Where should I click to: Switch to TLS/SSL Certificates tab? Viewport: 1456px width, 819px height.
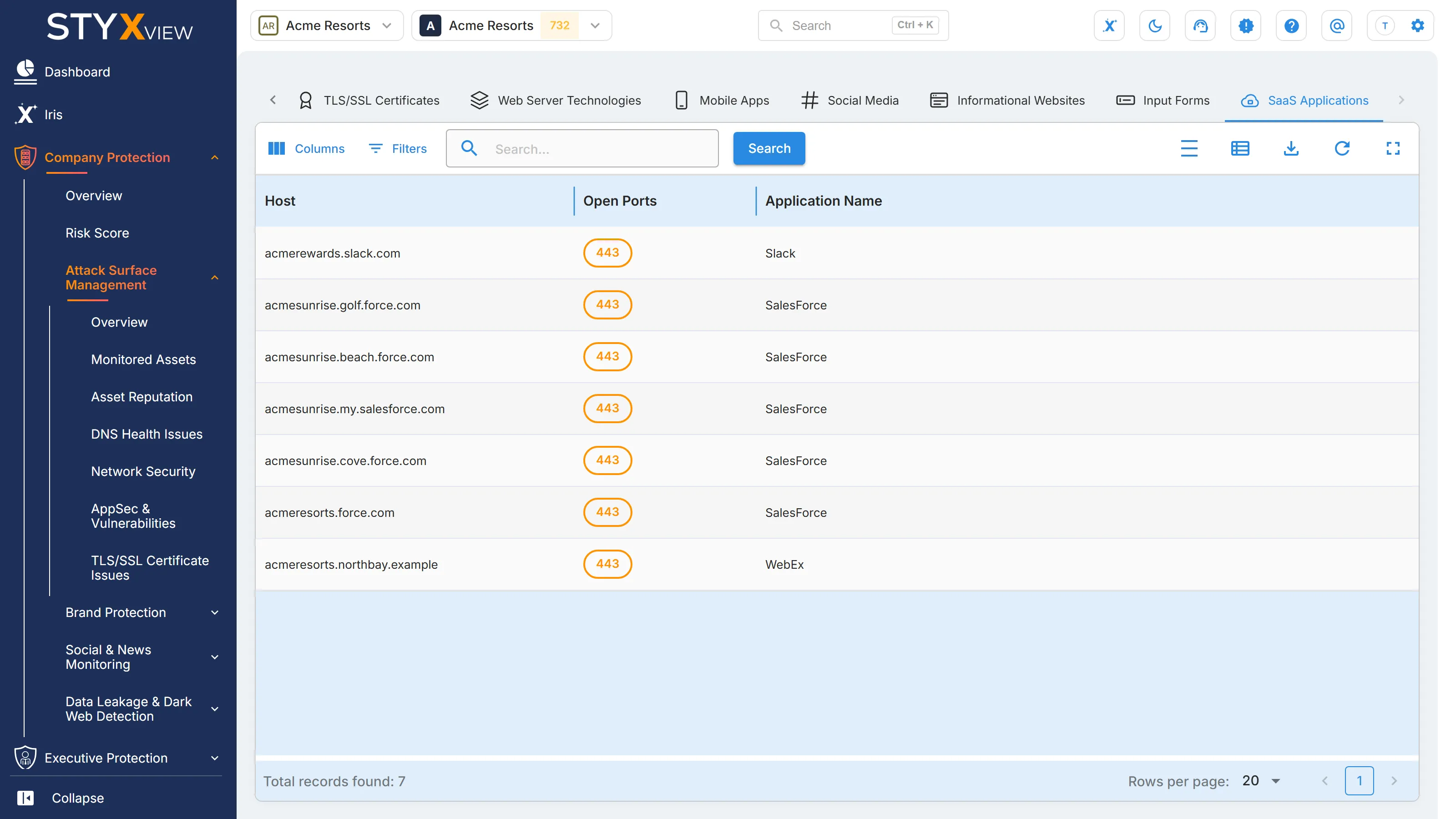pos(369,100)
